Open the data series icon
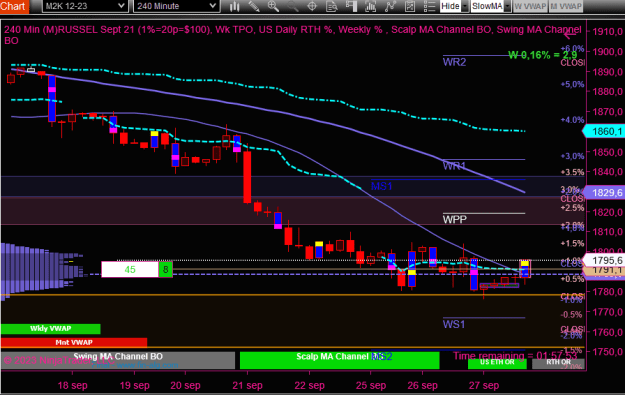The image size is (625, 395). pyautogui.click(x=371, y=6)
